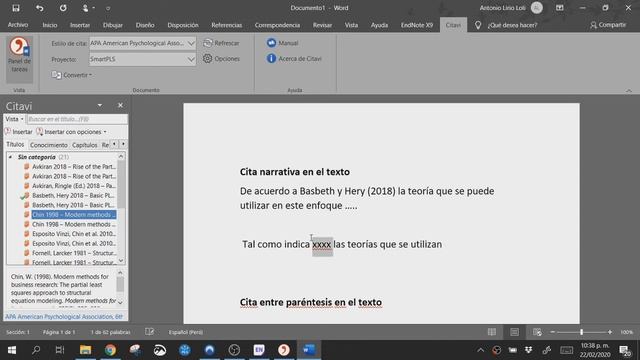Screen dimensions: 640x360
Task: Switch to Print Layout view icon
Action: click(514, 332)
